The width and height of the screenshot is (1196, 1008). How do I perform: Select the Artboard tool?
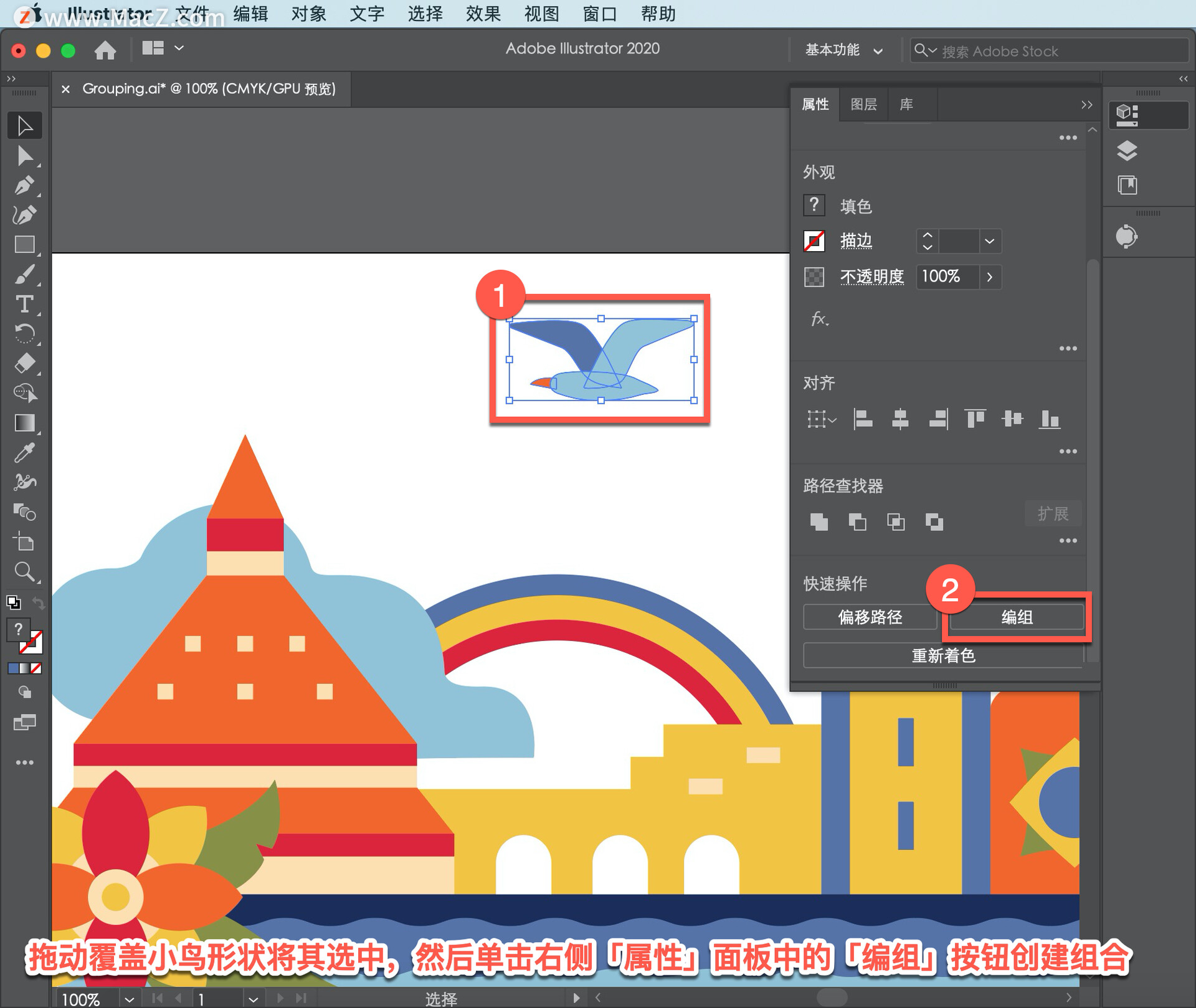[25, 542]
